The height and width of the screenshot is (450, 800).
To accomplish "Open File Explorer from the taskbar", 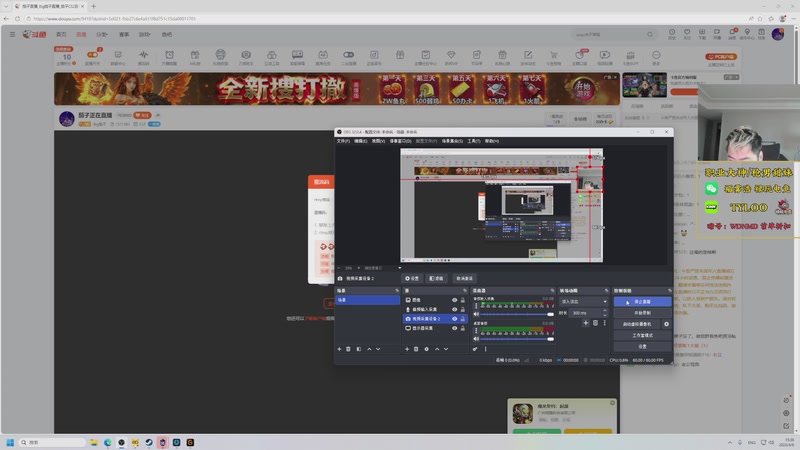I will (x=94, y=442).
